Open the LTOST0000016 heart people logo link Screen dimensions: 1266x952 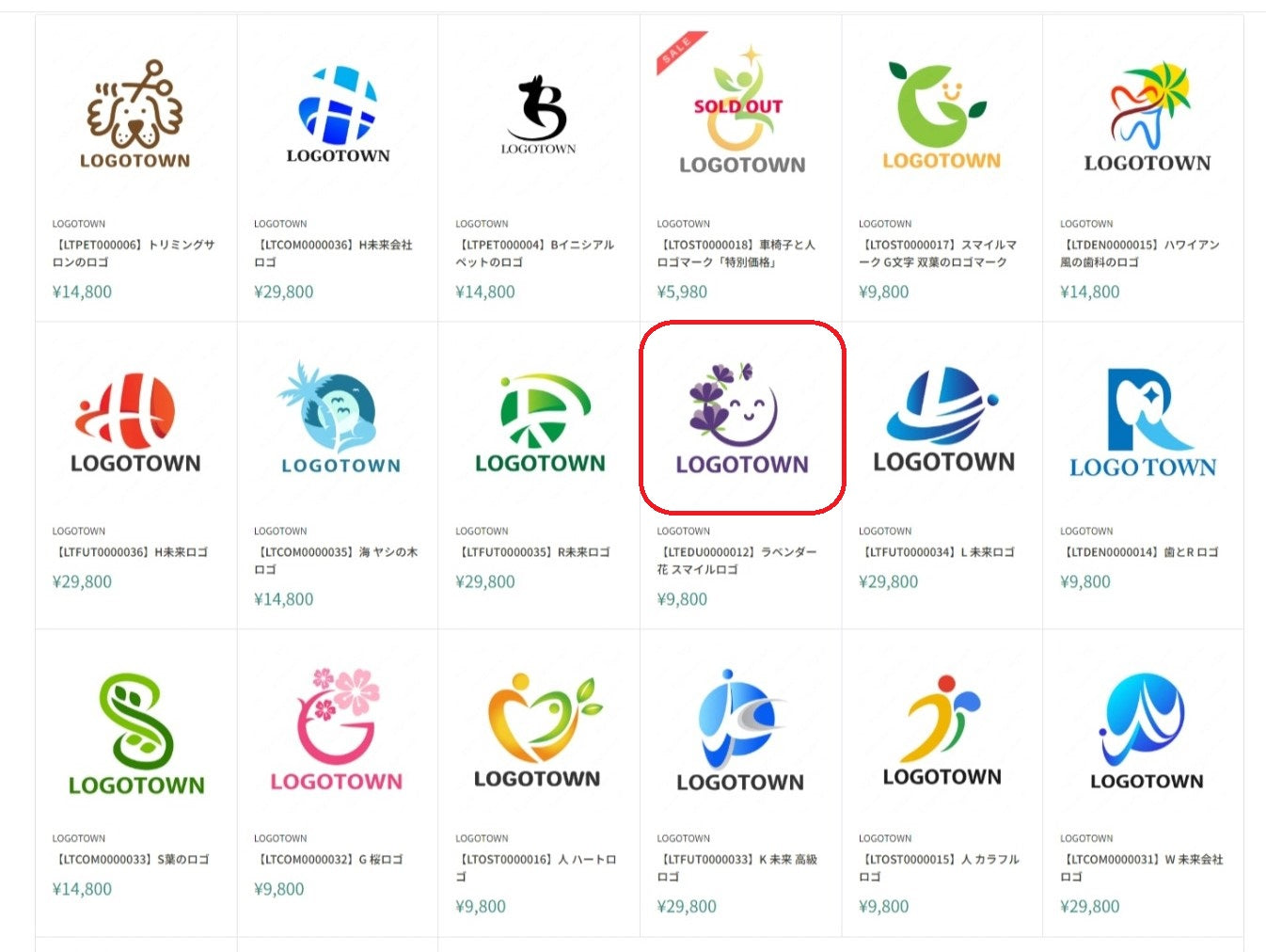coord(536,867)
